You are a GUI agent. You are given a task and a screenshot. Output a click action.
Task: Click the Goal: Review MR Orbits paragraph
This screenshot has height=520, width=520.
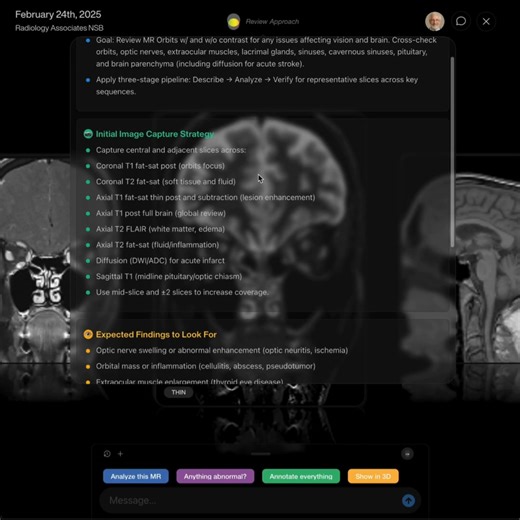point(266,52)
